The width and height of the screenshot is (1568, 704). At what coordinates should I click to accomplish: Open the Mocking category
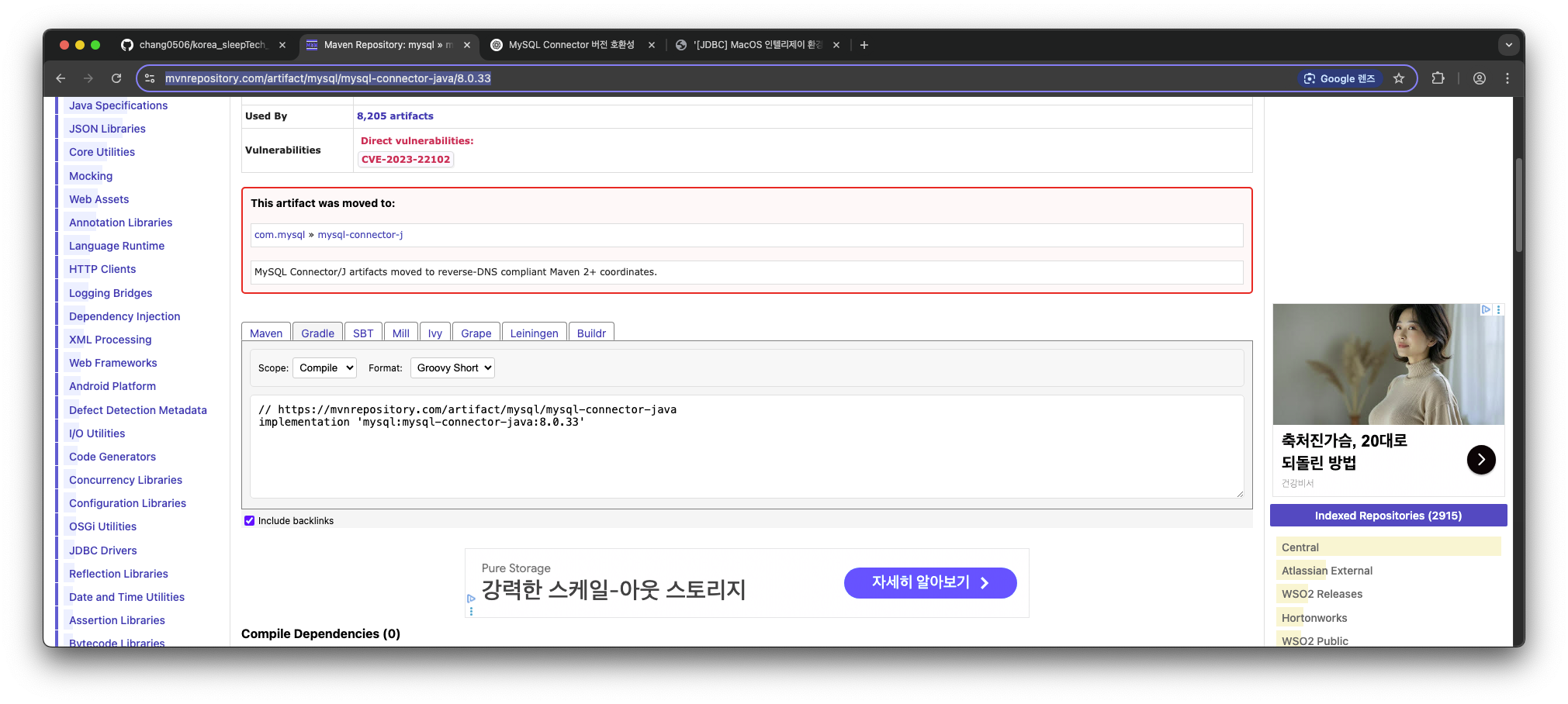pyautogui.click(x=91, y=176)
